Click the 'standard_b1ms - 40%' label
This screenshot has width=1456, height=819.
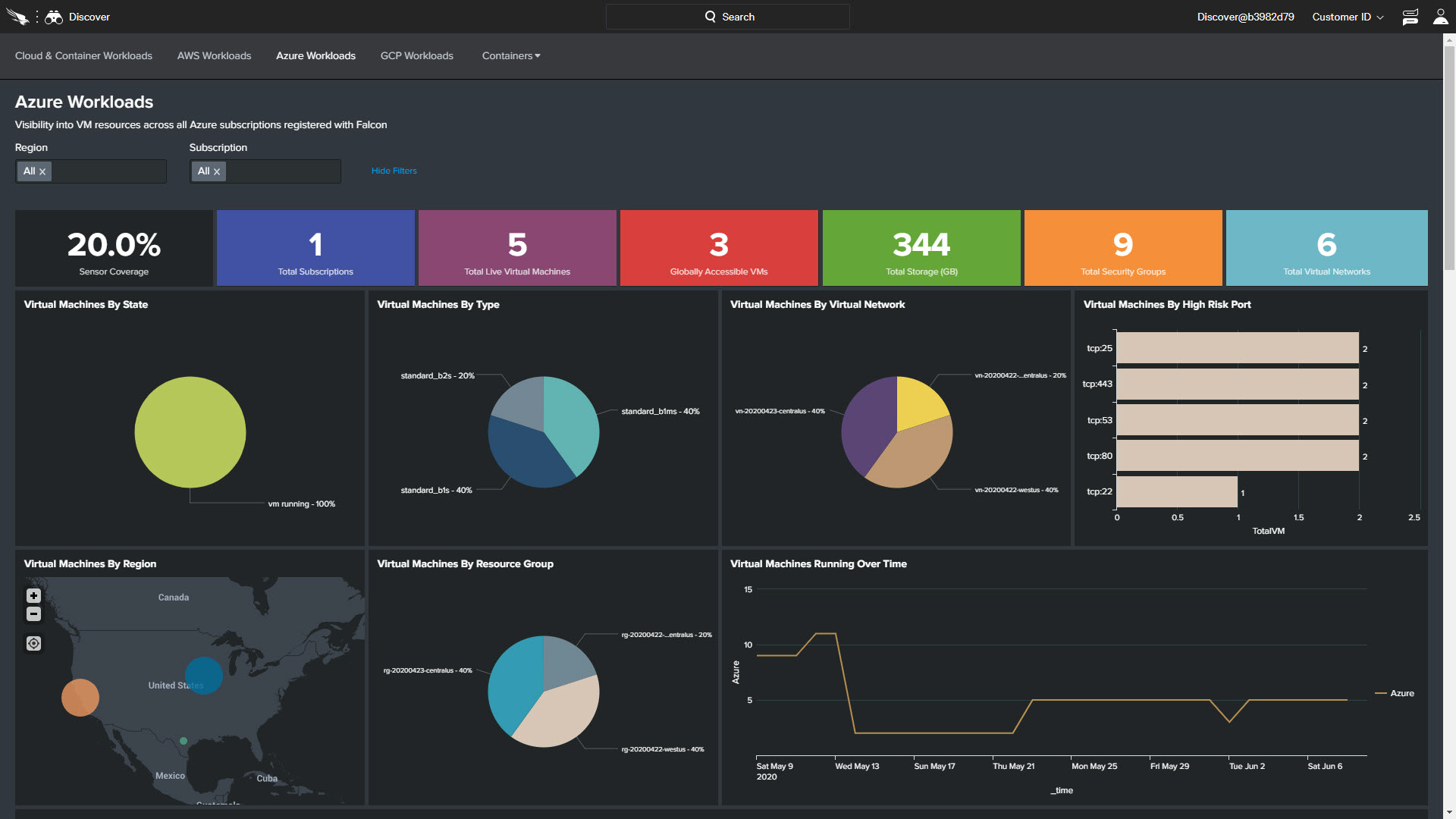pyautogui.click(x=661, y=411)
